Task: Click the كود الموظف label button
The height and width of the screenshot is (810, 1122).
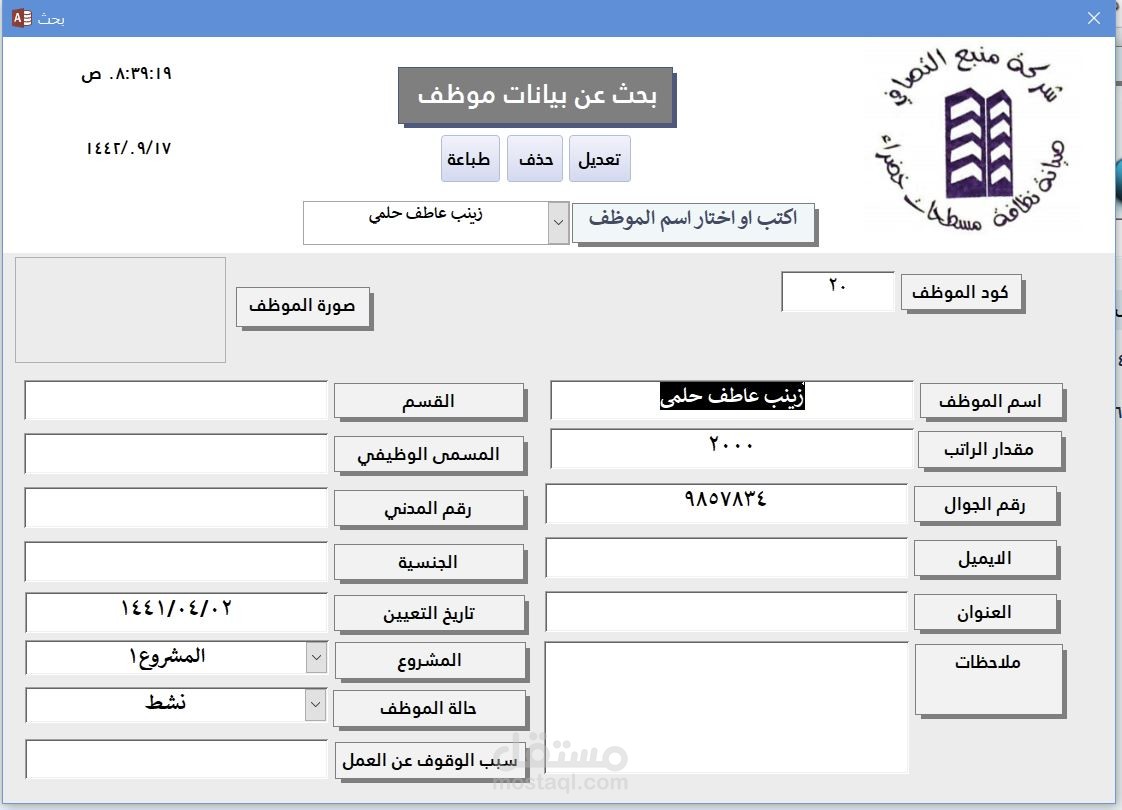Action: pos(961,293)
